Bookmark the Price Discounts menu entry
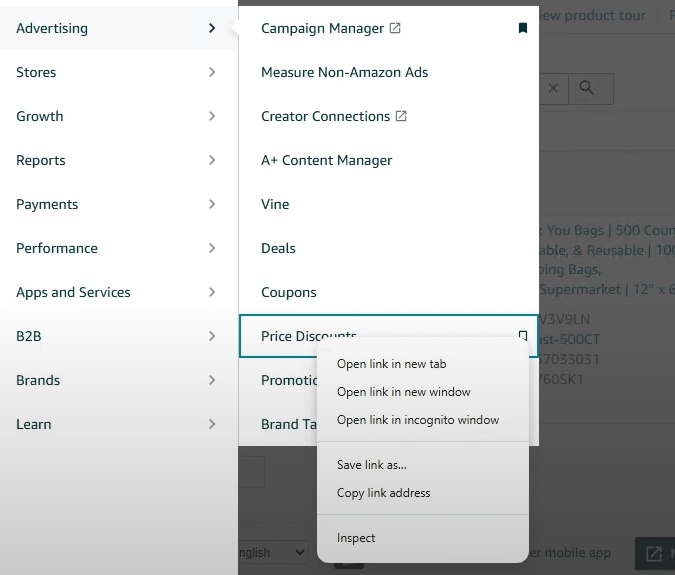The image size is (675, 575). pyautogui.click(x=522, y=336)
